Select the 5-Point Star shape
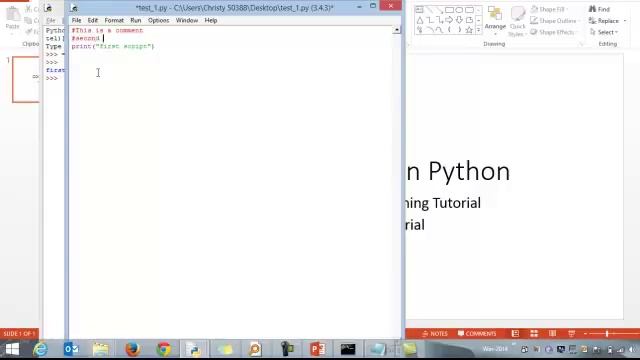Screen dimensions: 640x360 (469, 30)
